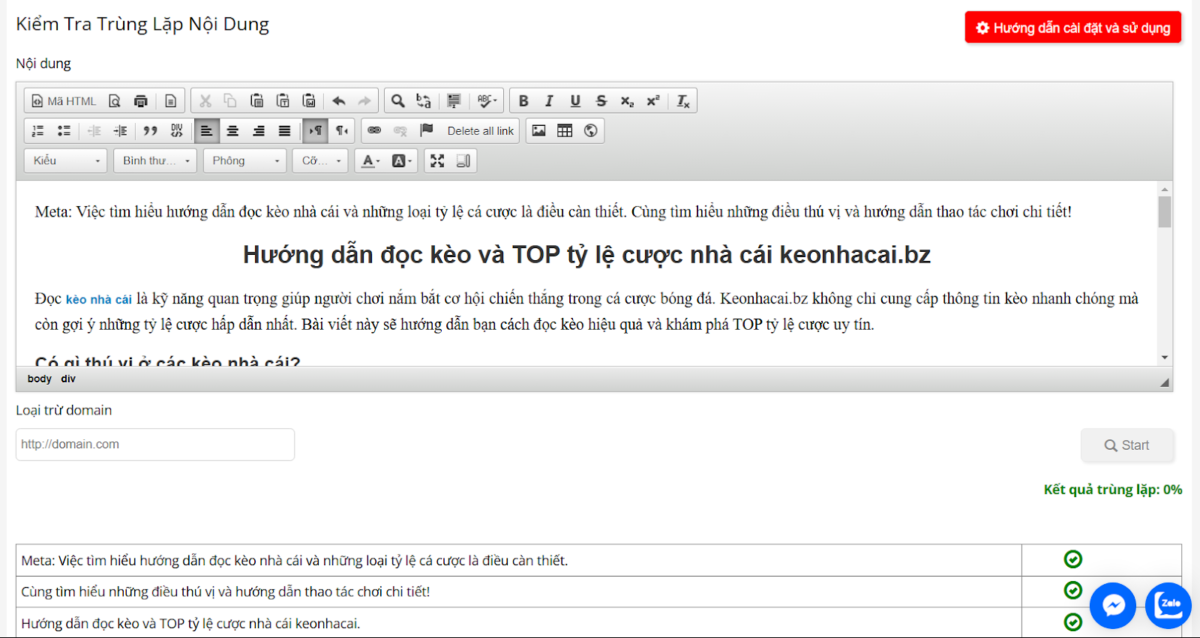
Task: Click the Undo arrow
Action: tap(338, 101)
